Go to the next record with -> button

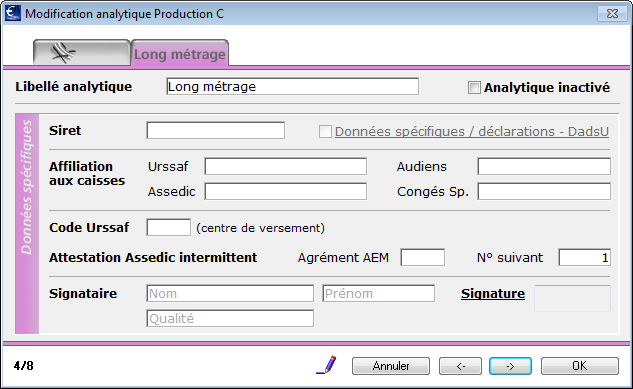click(510, 366)
